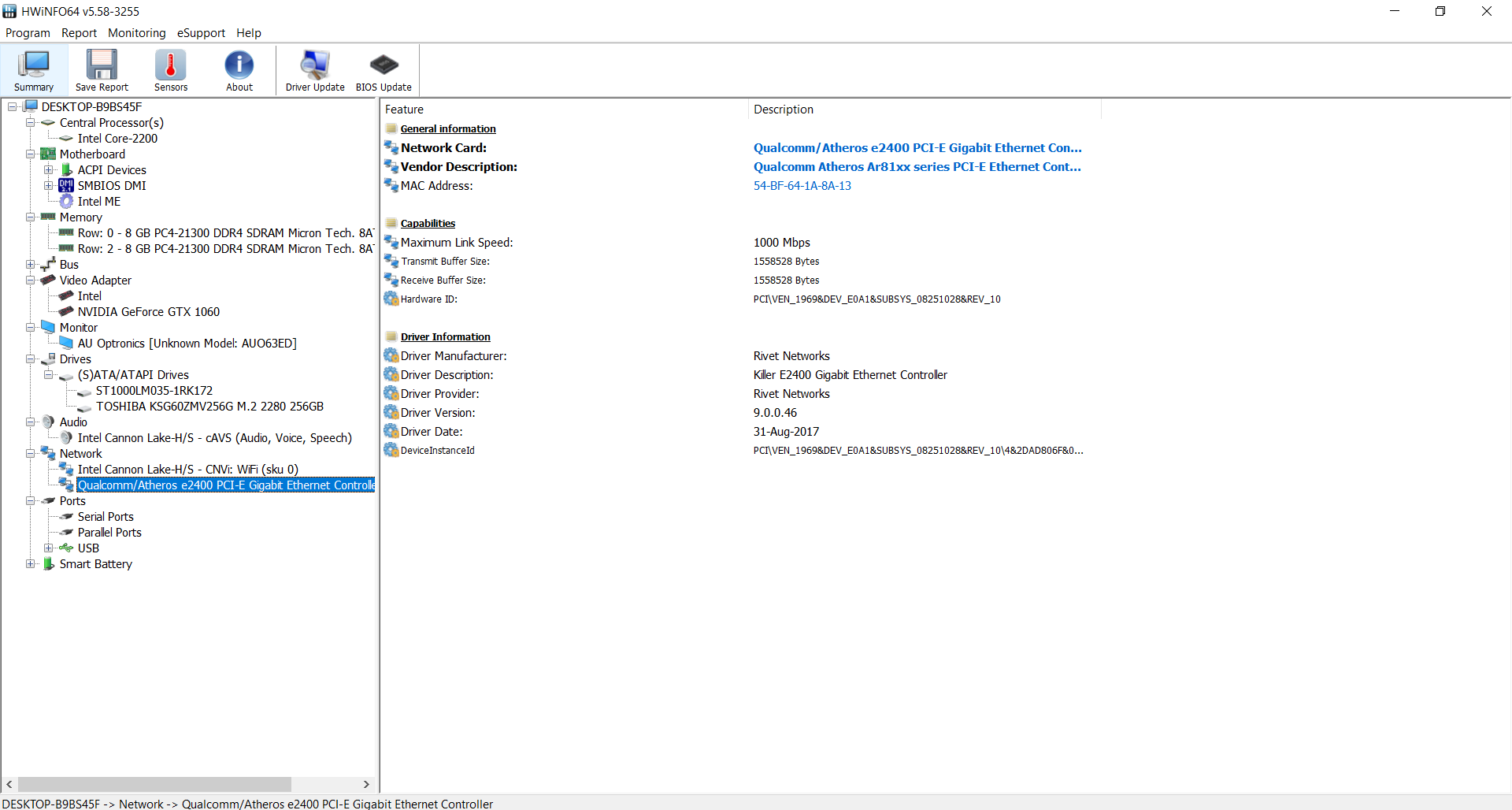Screen dimensions: 1512x810
Task: Select AU Optronics monitor entry
Action: (187, 343)
